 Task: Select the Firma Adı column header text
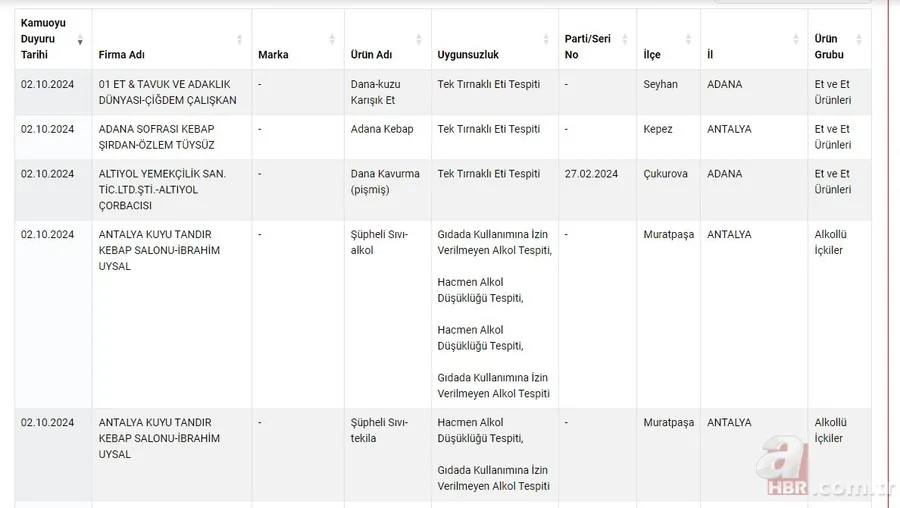(x=121, y=55)
